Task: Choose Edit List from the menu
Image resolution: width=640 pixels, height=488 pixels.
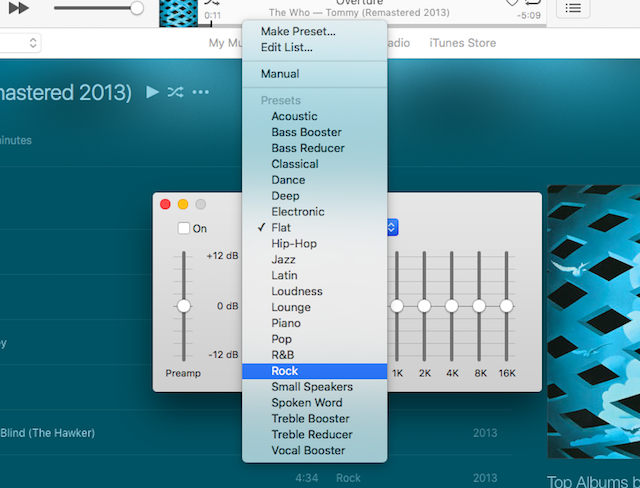Action: (286, 47)
